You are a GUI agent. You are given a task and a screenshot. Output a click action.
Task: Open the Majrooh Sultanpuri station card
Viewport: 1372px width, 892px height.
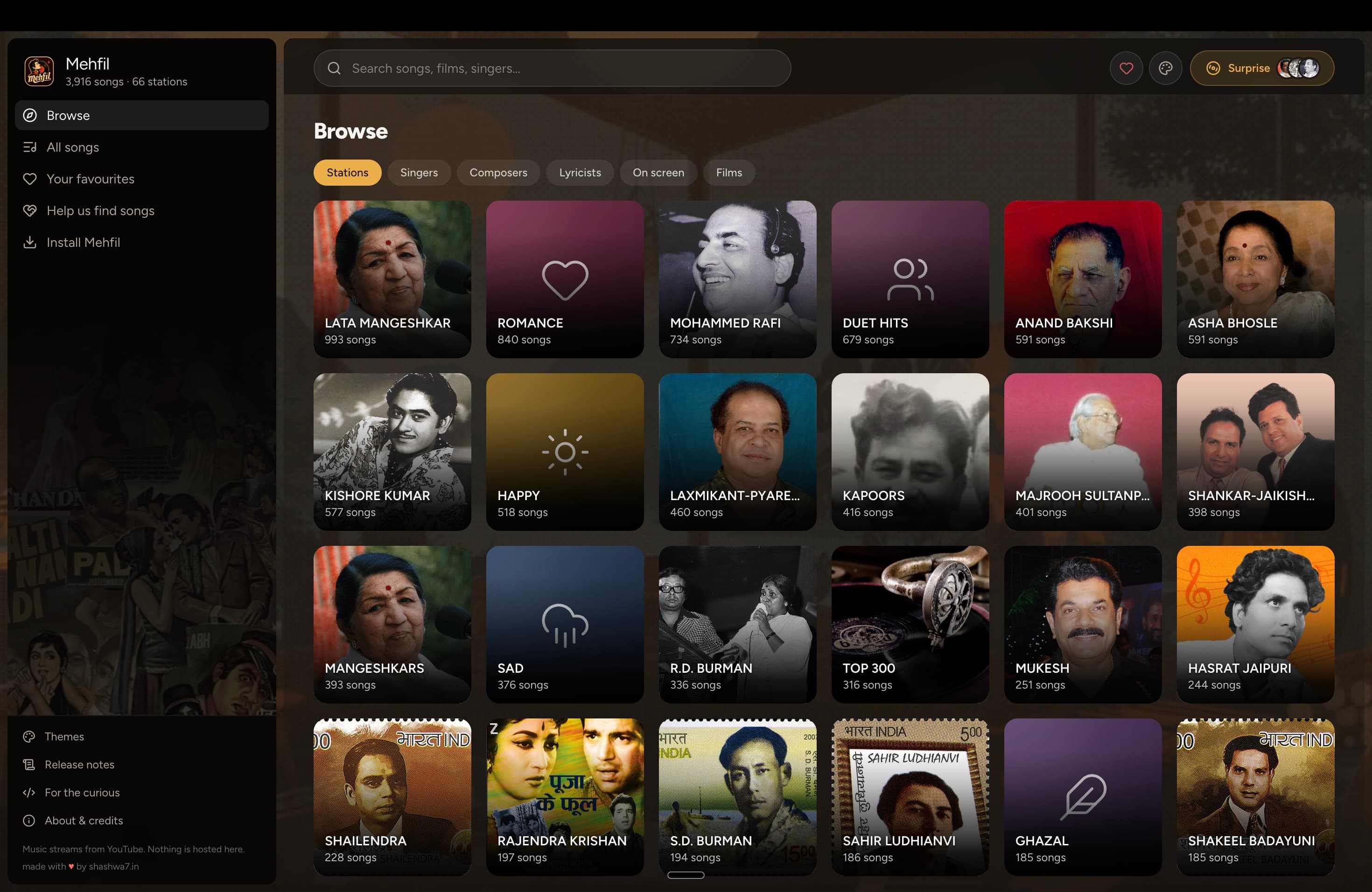coord(1083,452)
